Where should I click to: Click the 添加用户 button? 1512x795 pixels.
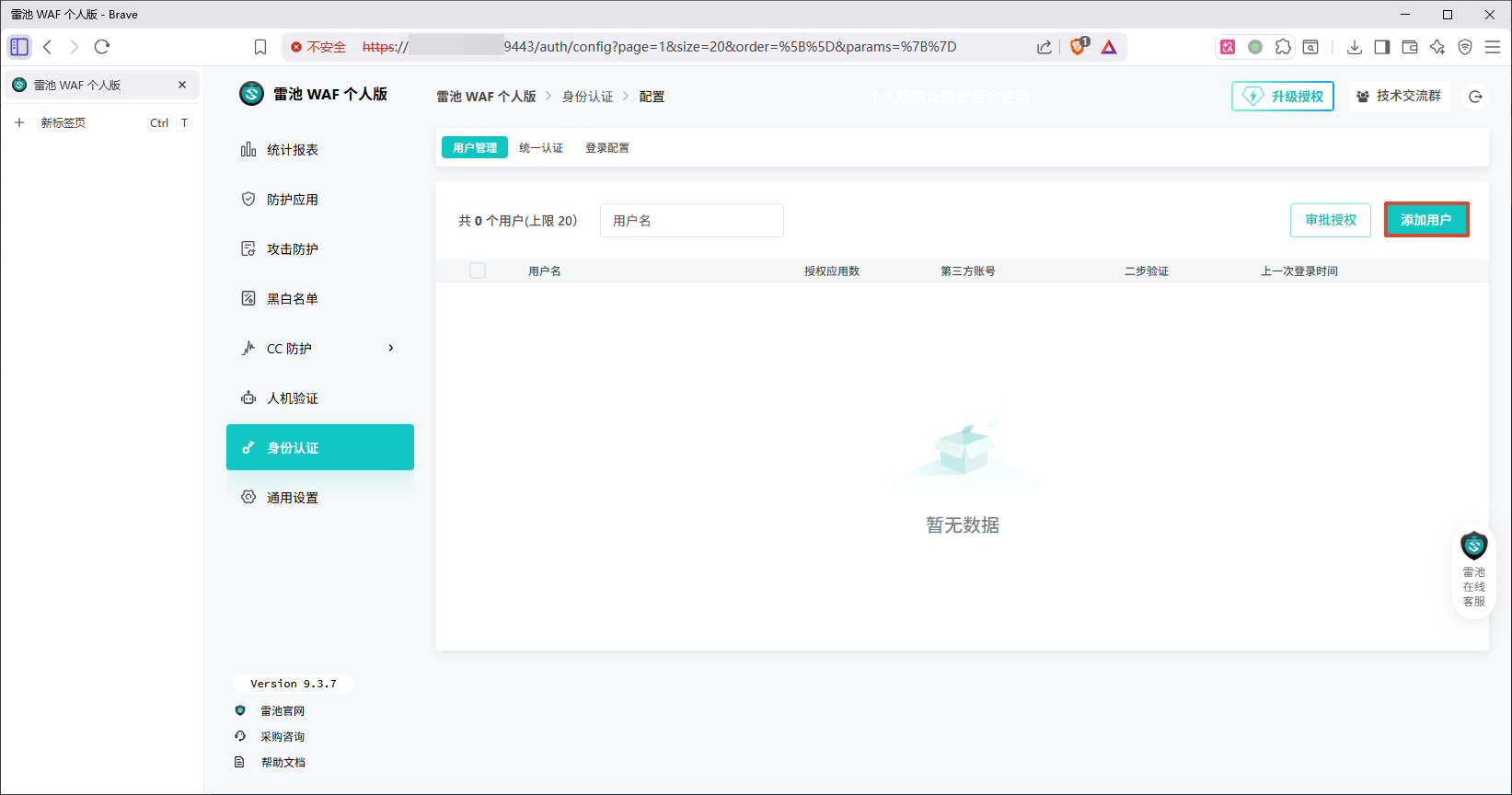point(1426,220)
